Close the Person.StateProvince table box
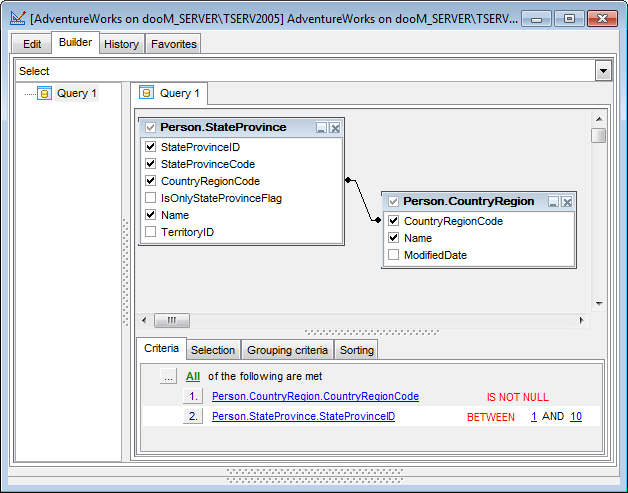 coord(335,128)
